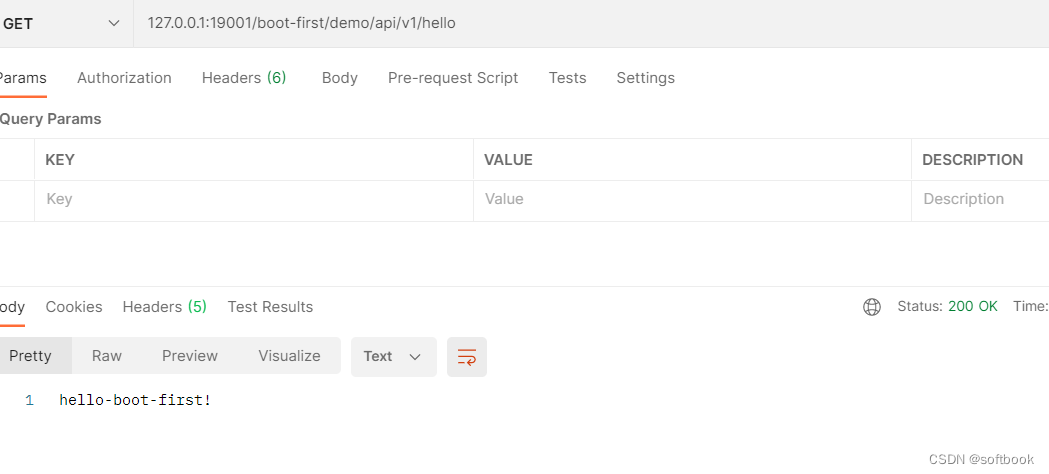Viewport: 1049px width, 474px height.
Task: Click the request URL field
Action: 500,23
